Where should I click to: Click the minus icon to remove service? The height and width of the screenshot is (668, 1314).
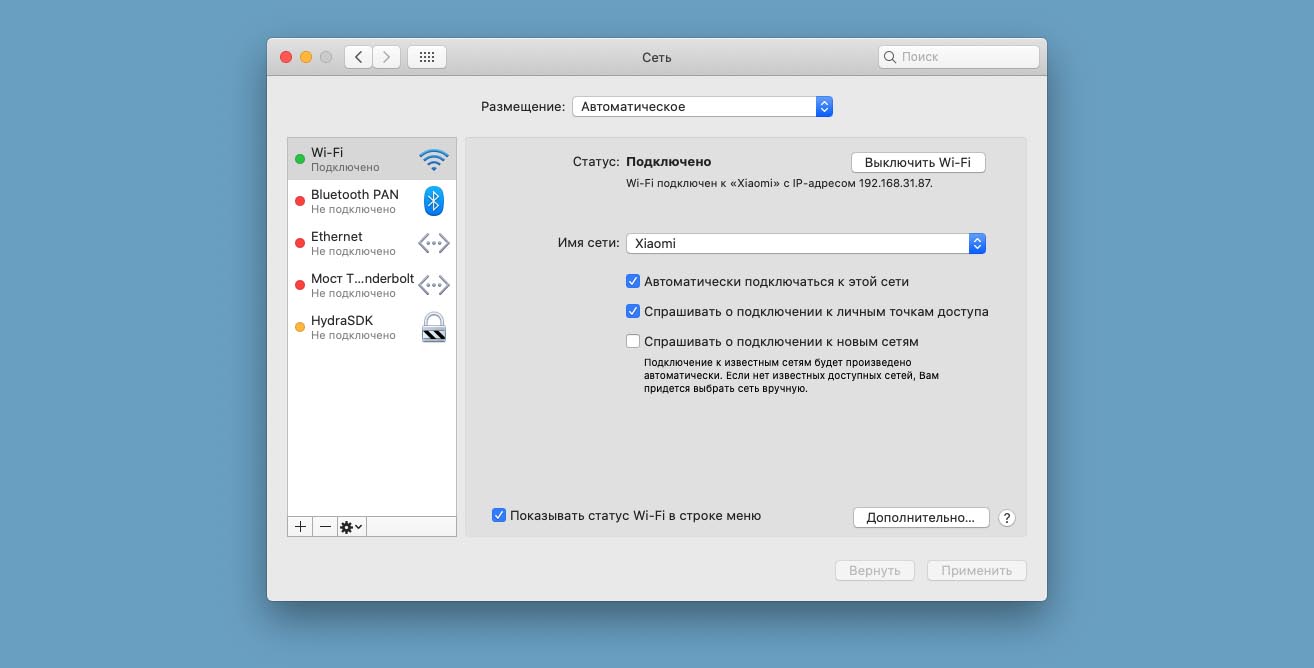[x=325, y=526]
